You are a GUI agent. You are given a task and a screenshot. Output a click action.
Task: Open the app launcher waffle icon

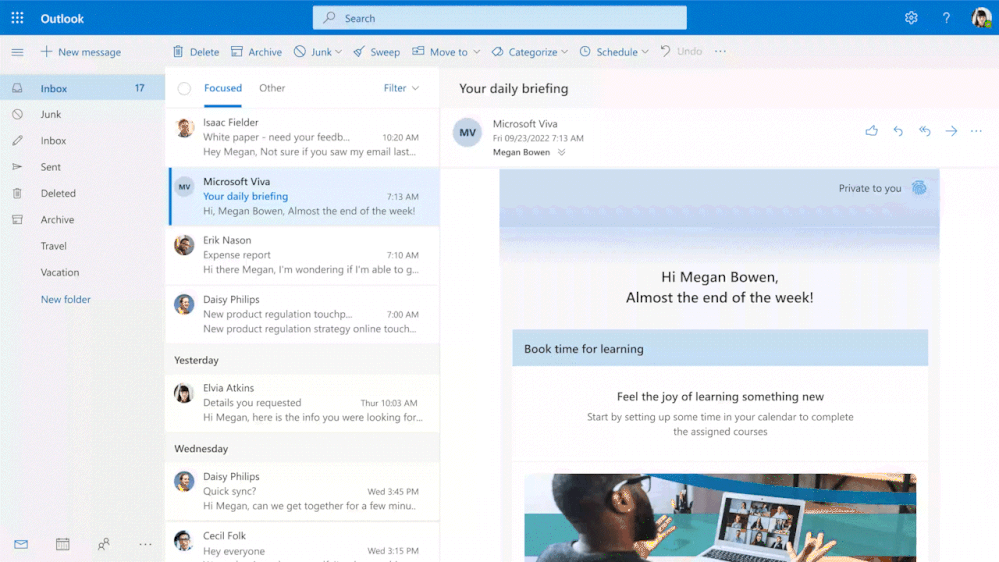(x=17, y=18)
